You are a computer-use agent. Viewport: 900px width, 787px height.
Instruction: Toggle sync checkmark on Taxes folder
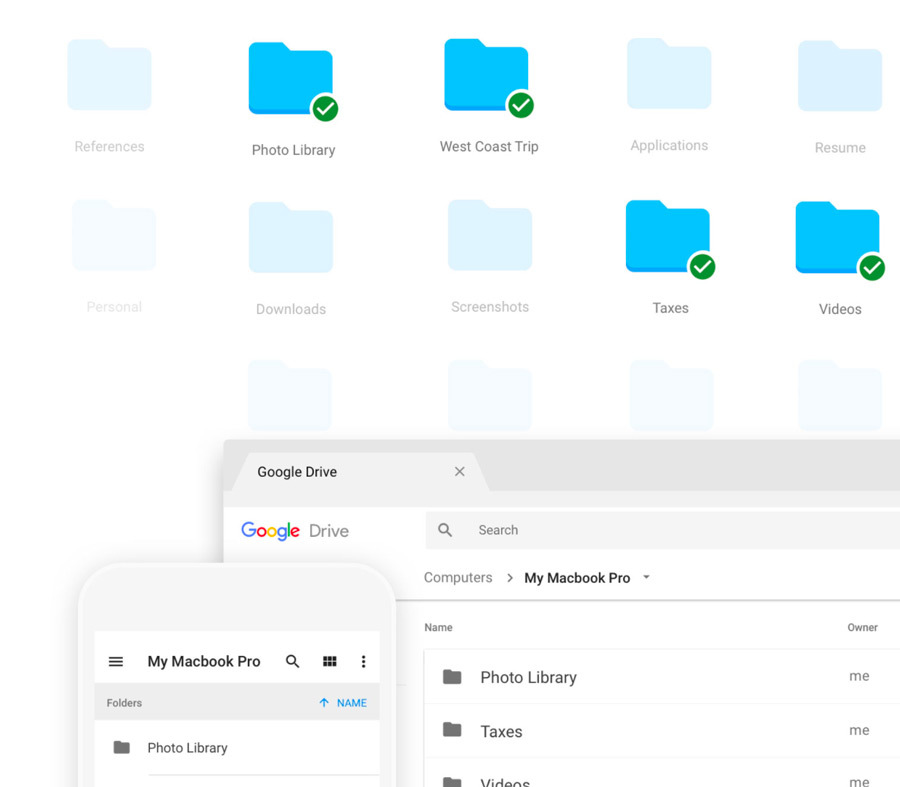tap(703, 266)
